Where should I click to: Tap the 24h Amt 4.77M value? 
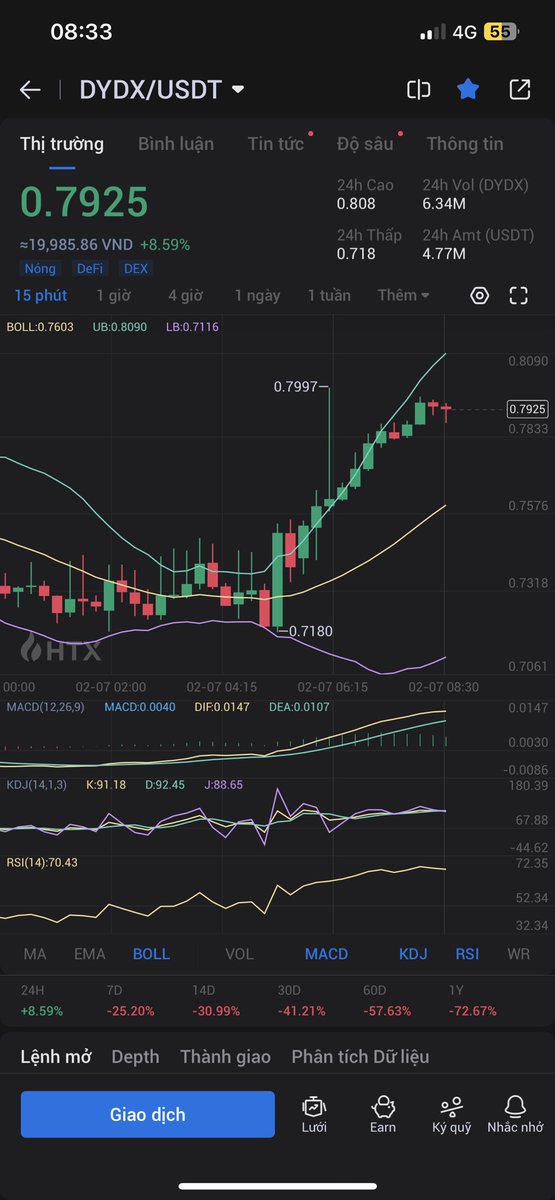444,254
